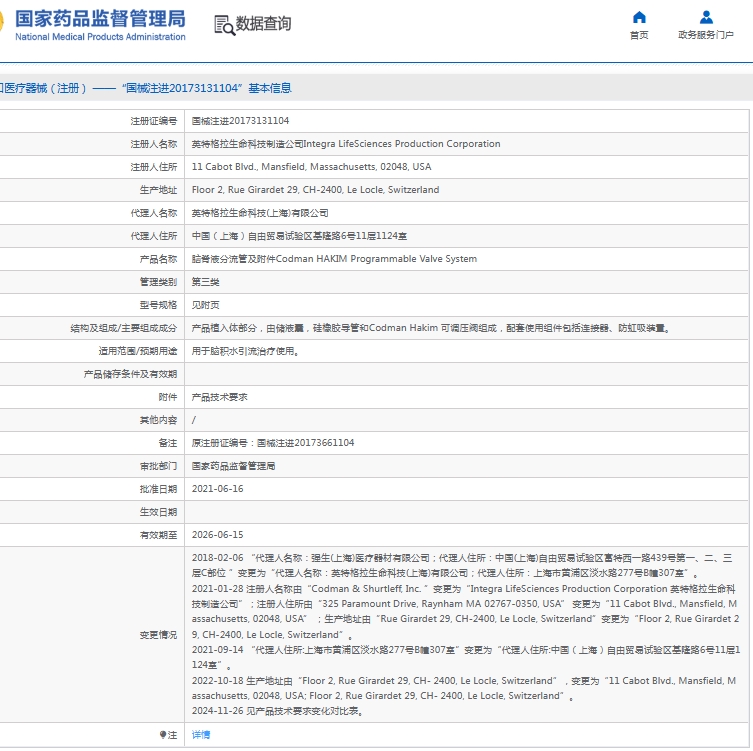Click the 2024-11-26 change record entry
Screen dimensions: 753x751
click(278, 711)
